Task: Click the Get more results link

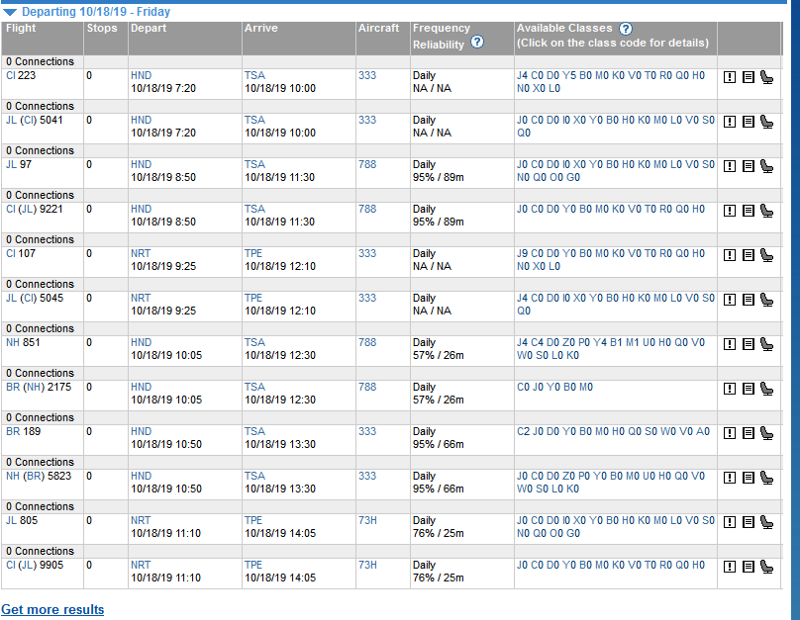Action: (x=53, y=610)
